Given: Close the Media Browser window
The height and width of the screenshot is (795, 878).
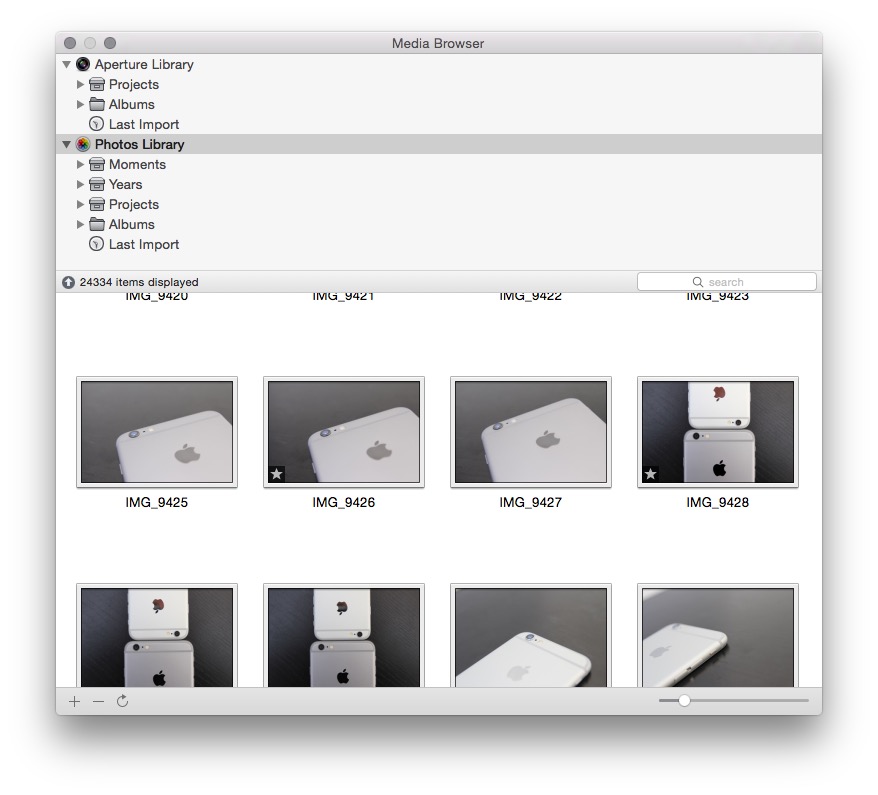Looking at the screenshot, I should tap(70, 43).
